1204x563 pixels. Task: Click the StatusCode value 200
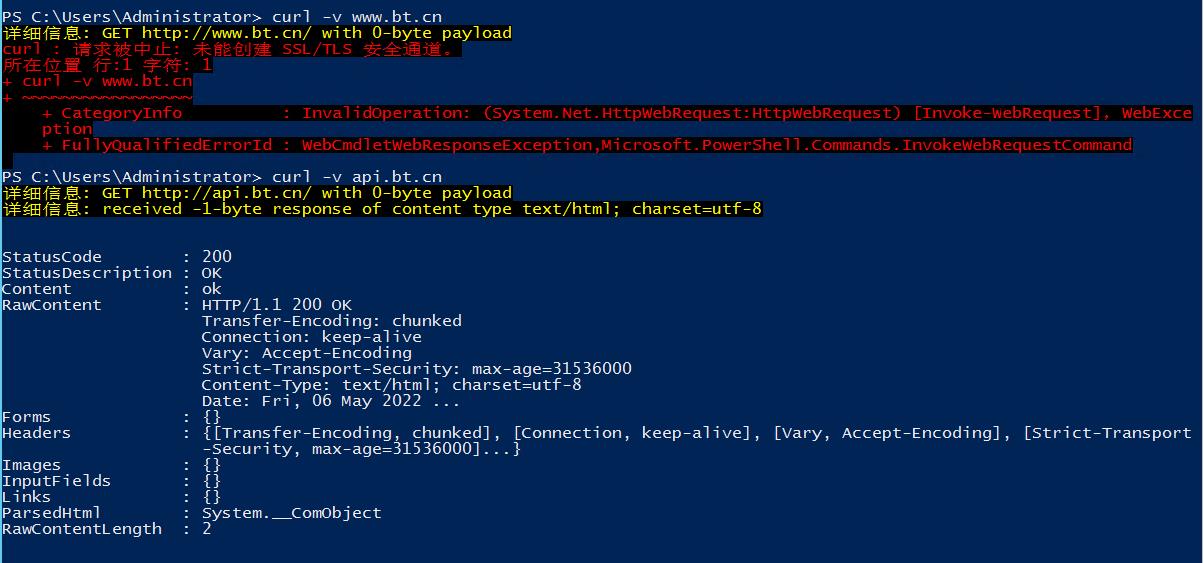click(x=217, y=257)
